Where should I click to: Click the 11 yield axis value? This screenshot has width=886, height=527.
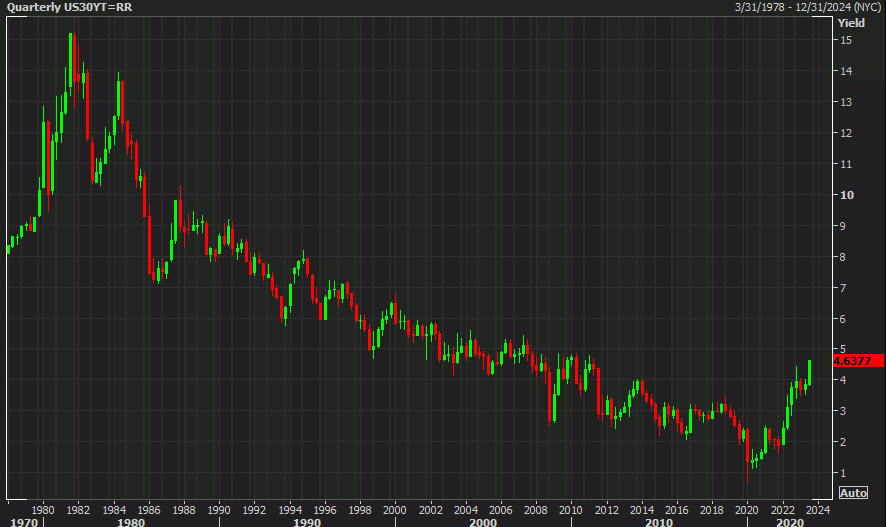[x=846, y=164]
